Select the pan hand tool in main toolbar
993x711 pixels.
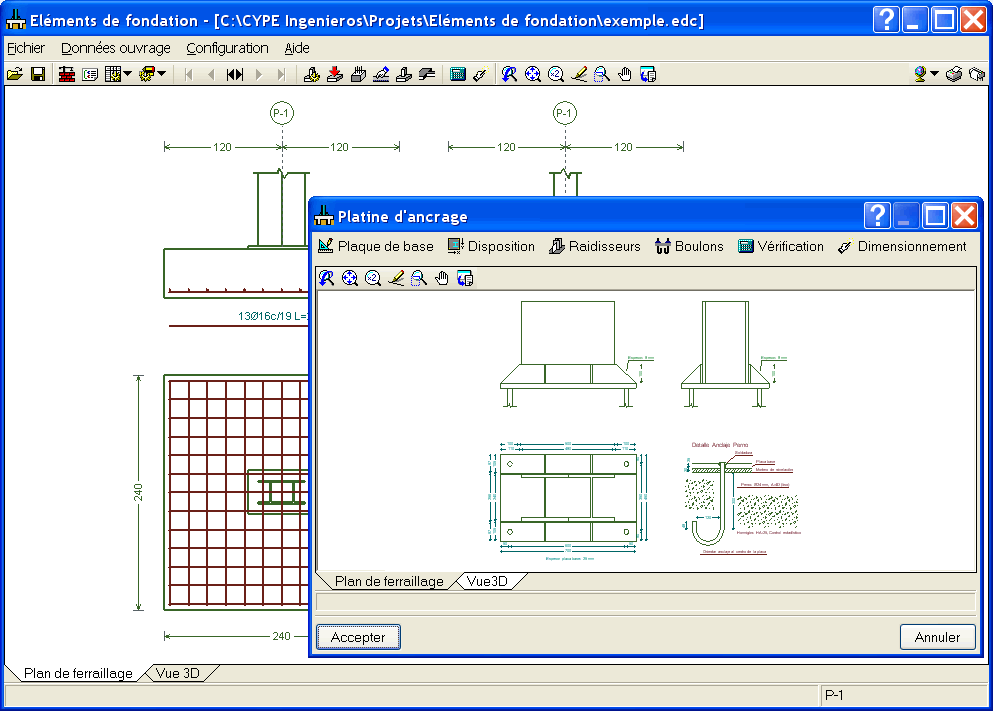tap(625, 74)
